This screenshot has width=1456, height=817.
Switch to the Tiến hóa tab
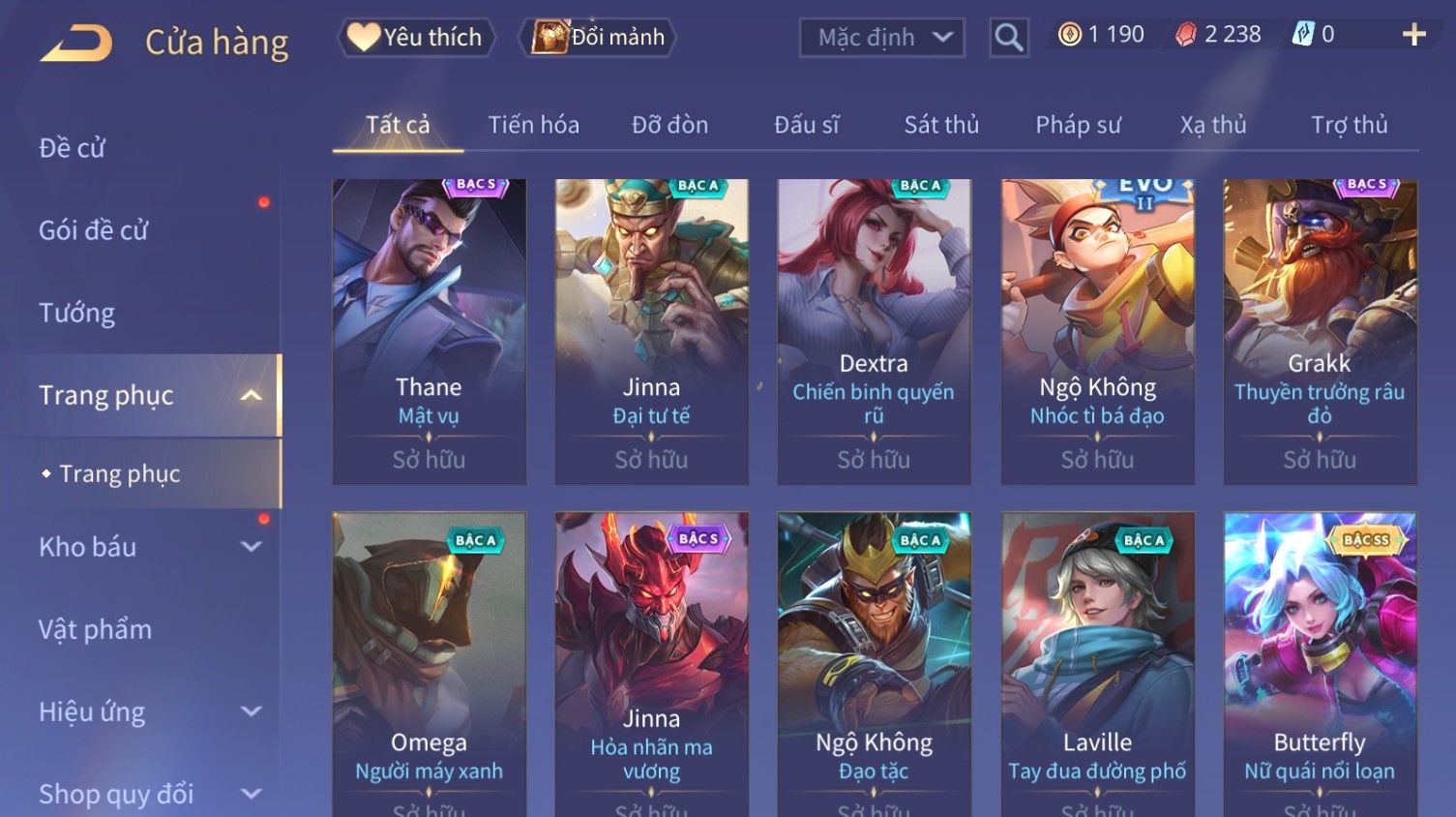point(533,125)
